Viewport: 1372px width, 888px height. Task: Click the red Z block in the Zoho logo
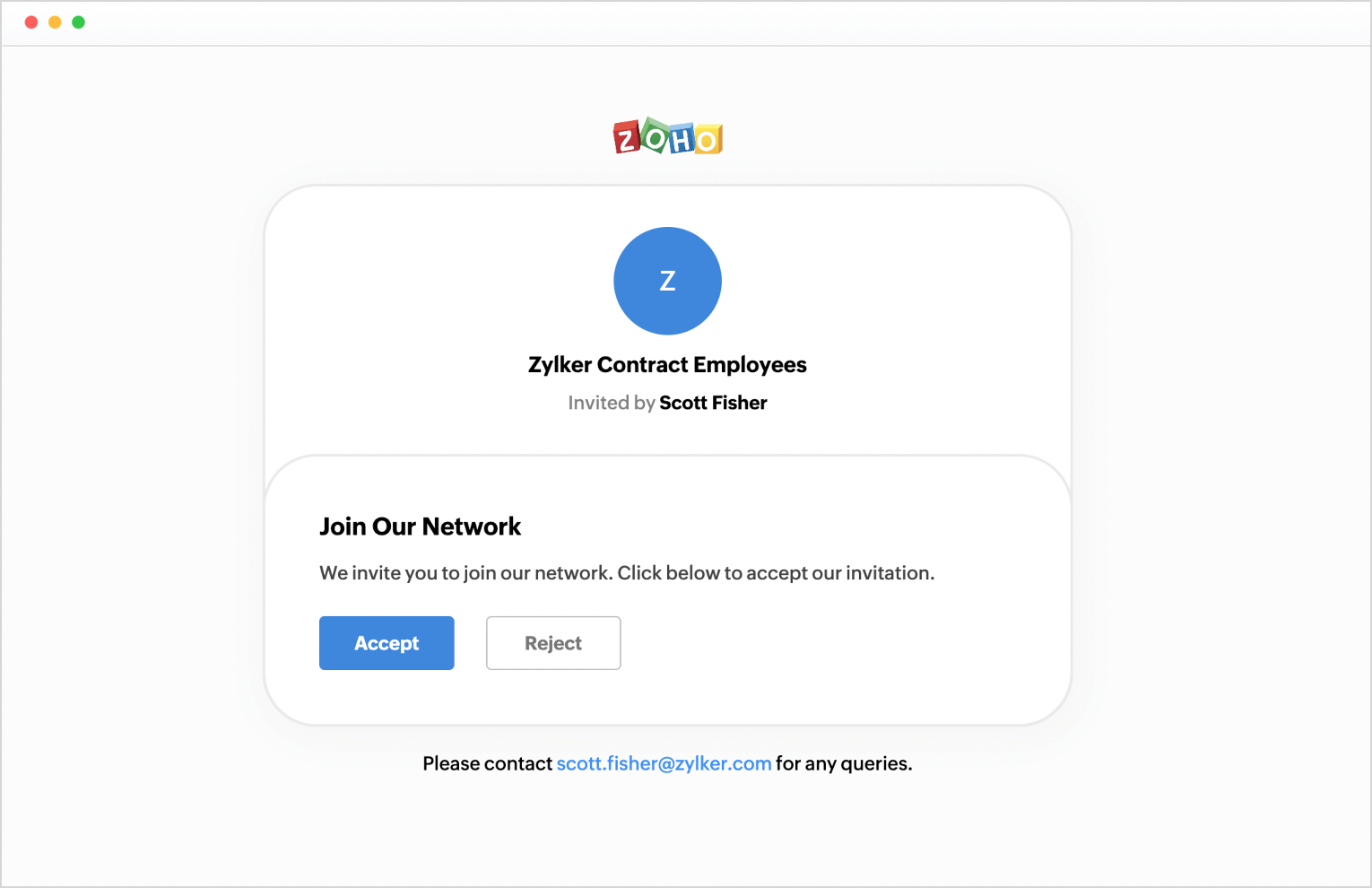point(627,139)
